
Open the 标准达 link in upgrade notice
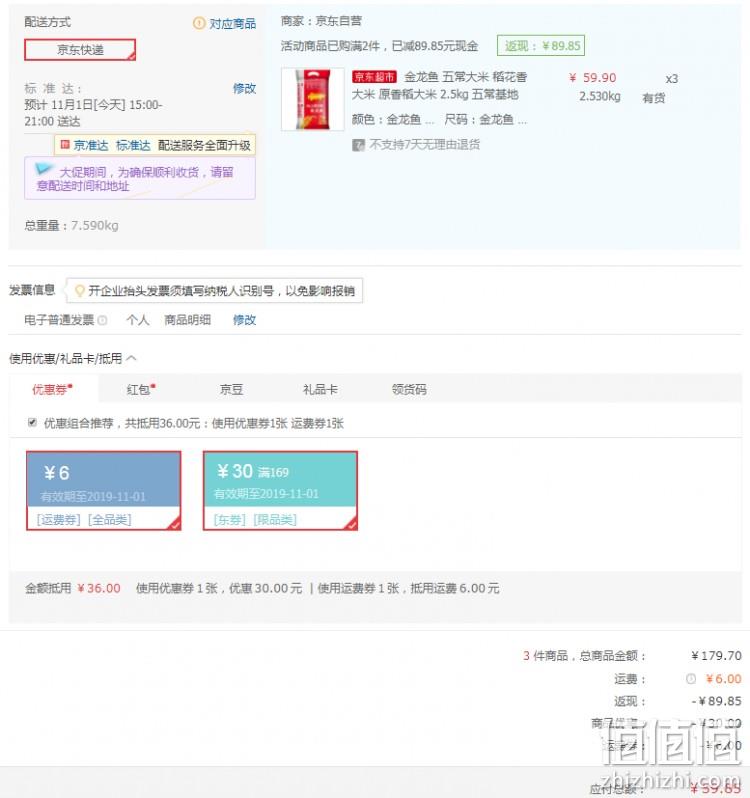(x=133, y=145)
